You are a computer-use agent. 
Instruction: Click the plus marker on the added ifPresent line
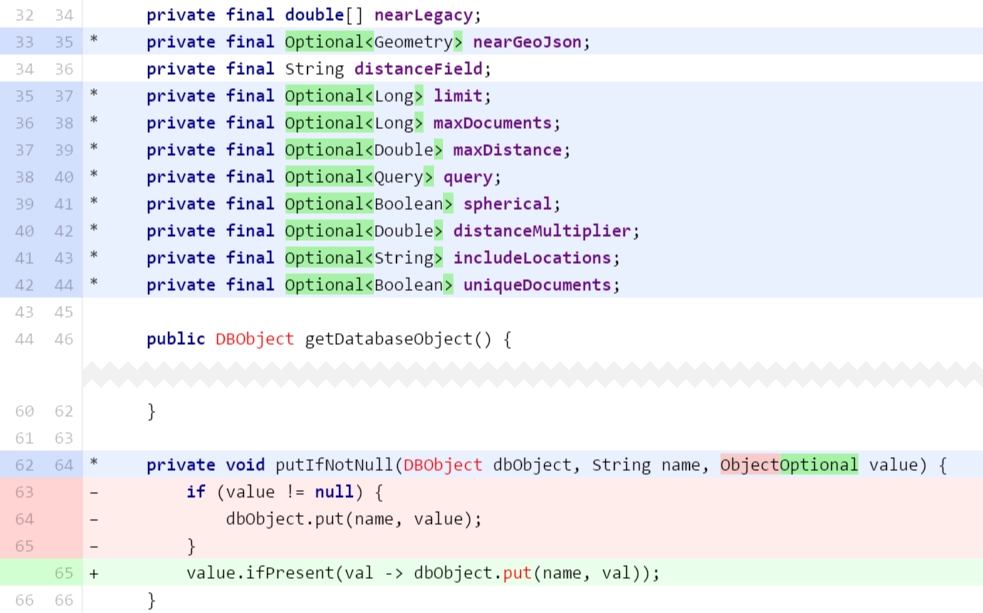point(93,573)
